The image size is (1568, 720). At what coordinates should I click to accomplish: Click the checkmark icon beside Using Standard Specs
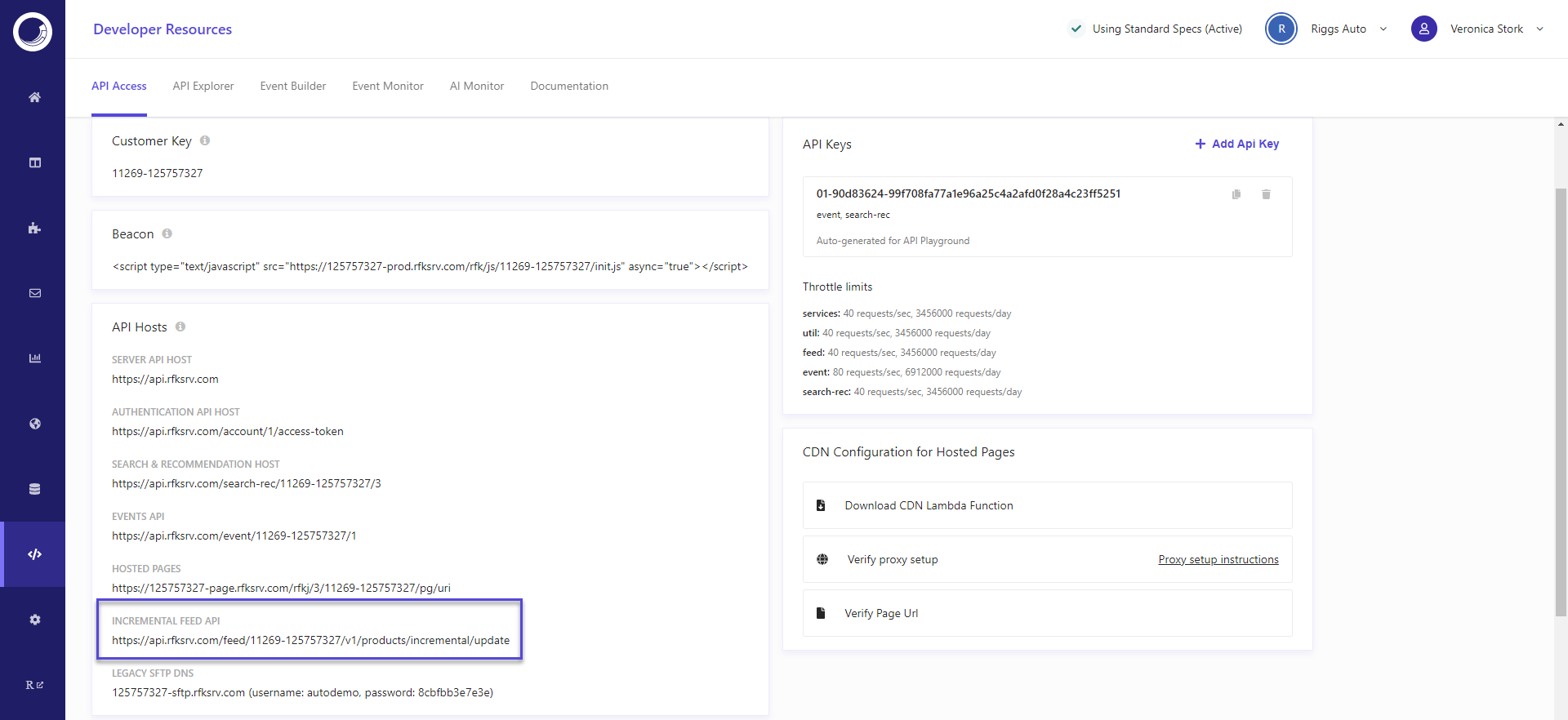tap(1076, 29)
